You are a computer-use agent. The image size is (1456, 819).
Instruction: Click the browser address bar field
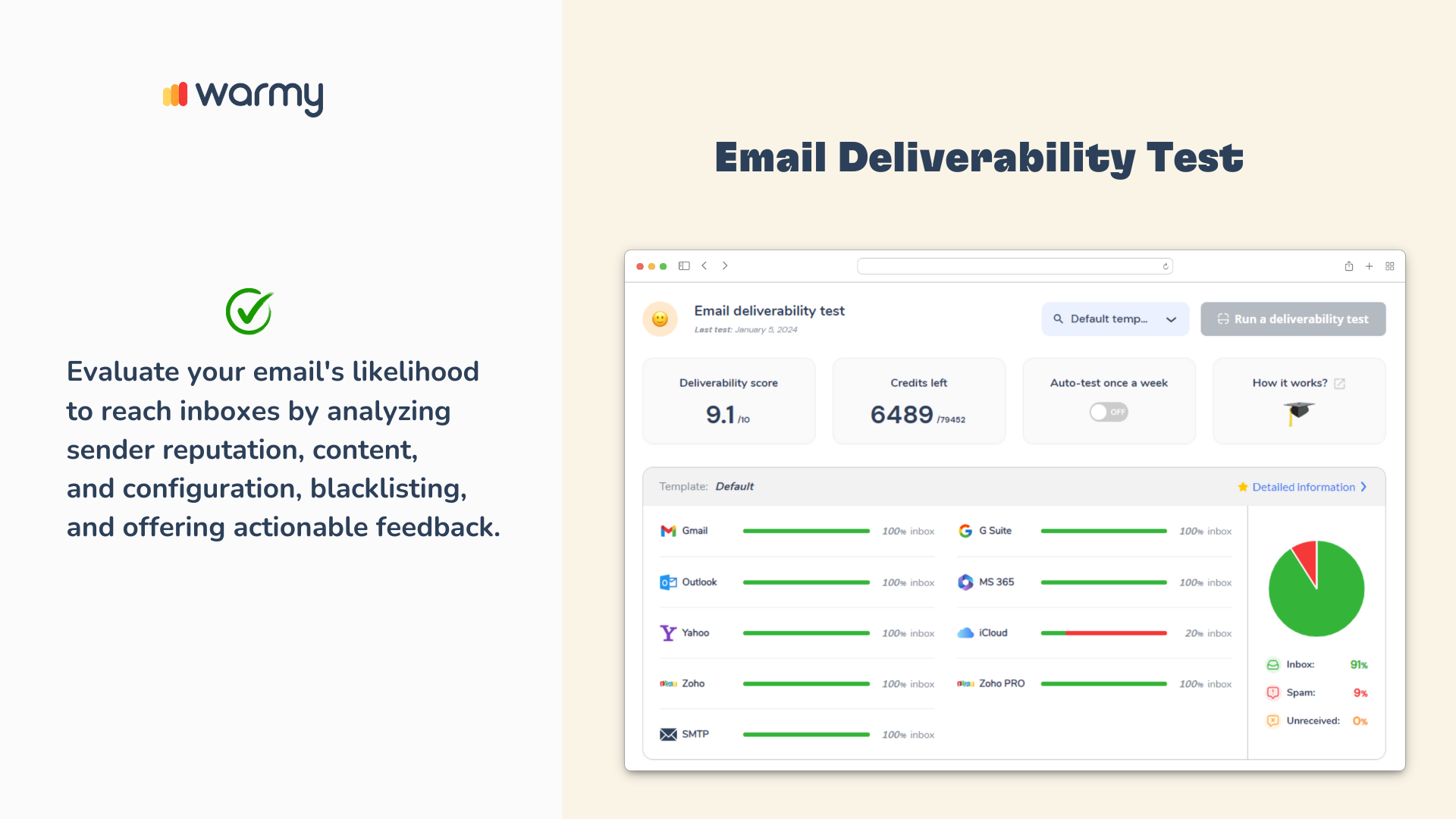(1009, 266)
